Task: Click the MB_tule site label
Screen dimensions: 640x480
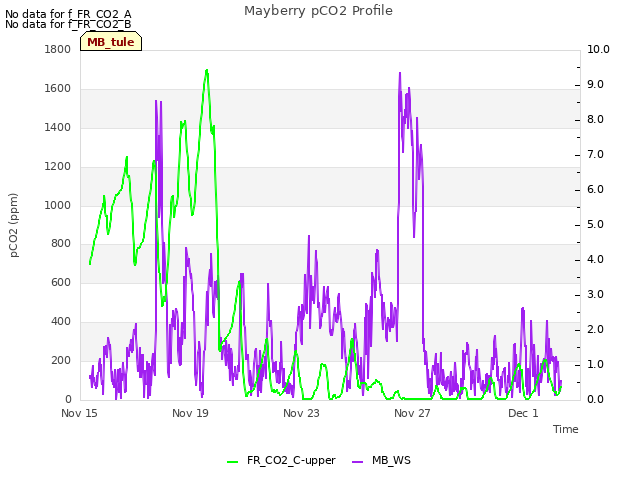Action: tap(111, 42)
